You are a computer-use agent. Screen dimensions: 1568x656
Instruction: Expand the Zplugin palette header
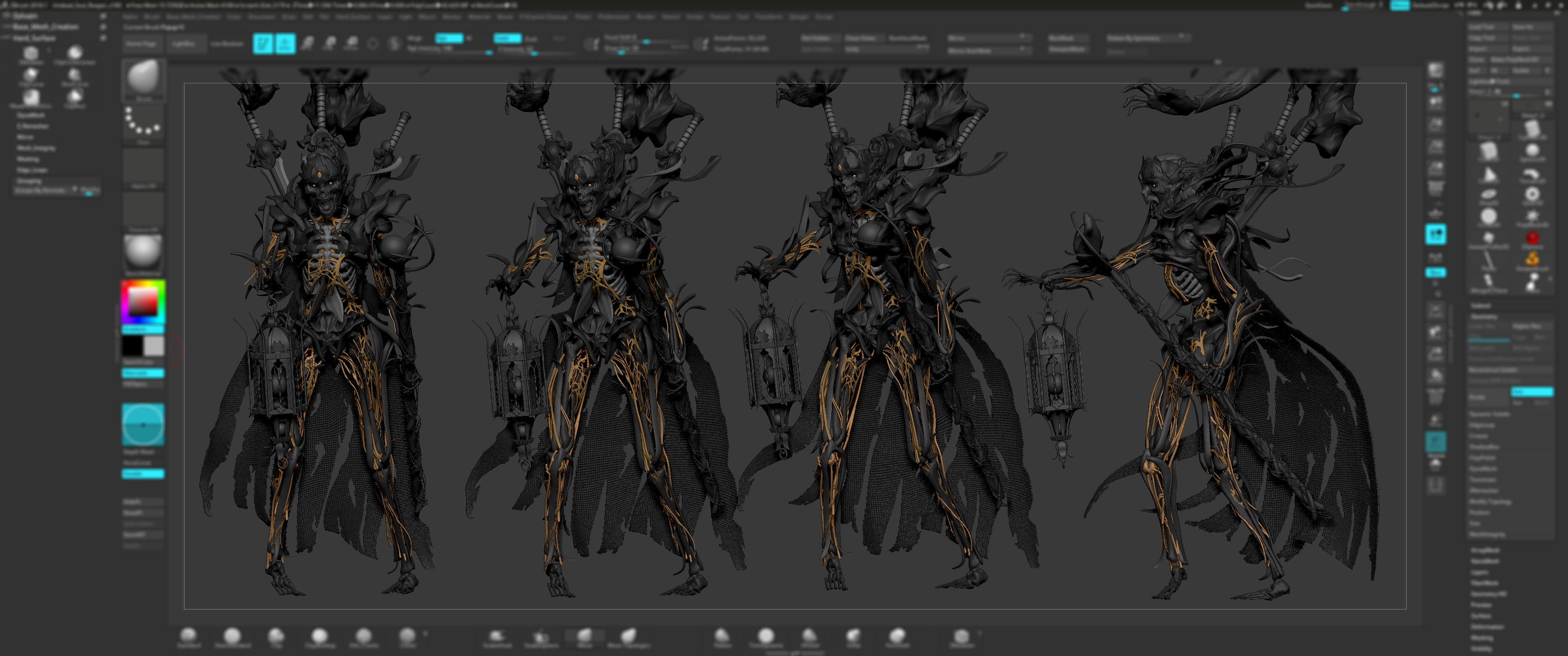click(x=26, y=16)
